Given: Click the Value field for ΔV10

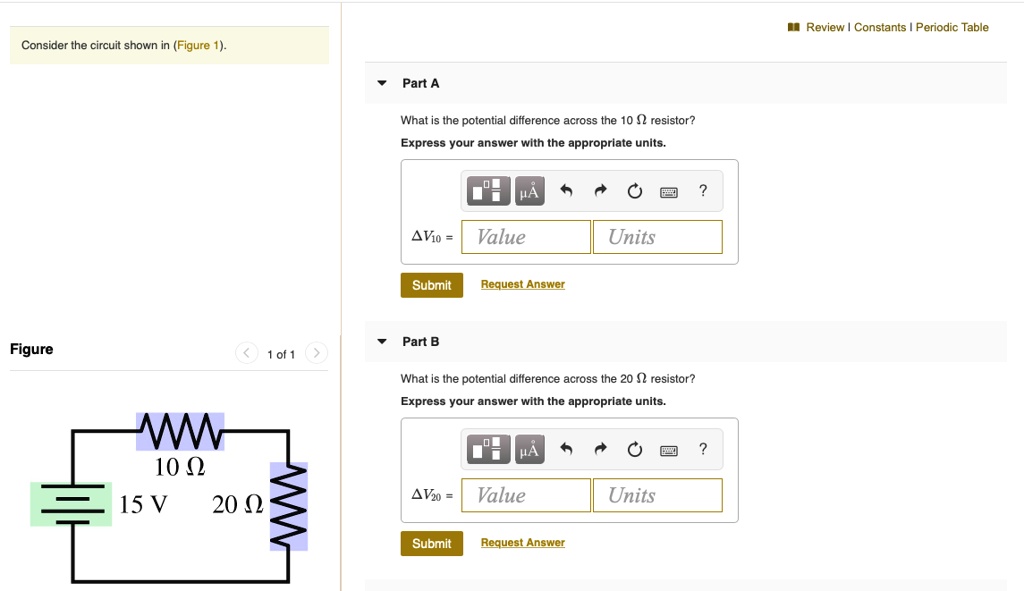Looking at the screenshot, I should pos(526,236).
